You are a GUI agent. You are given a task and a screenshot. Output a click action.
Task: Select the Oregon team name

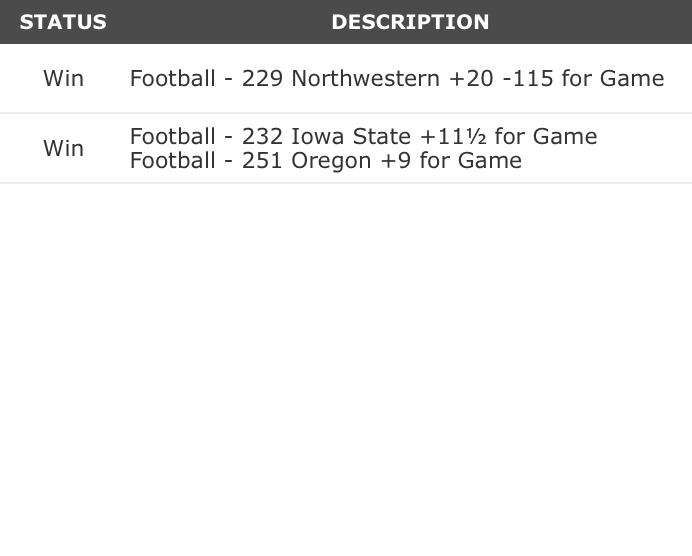click(x=331, y=160)
